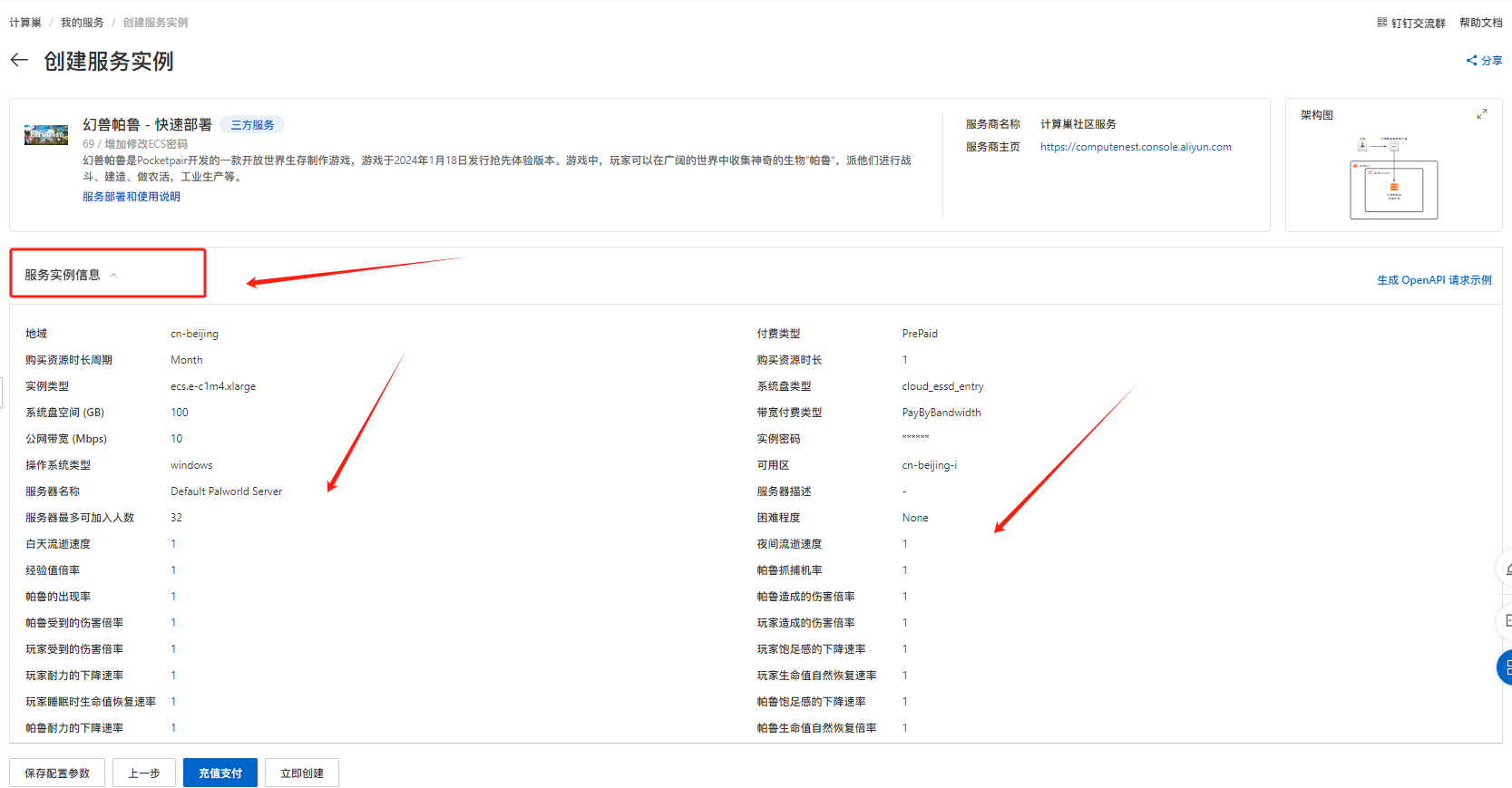Screen dimensions: 1512x788
Task: Click the back arrow beside 创建服务实例
Action: click(19, 60)
